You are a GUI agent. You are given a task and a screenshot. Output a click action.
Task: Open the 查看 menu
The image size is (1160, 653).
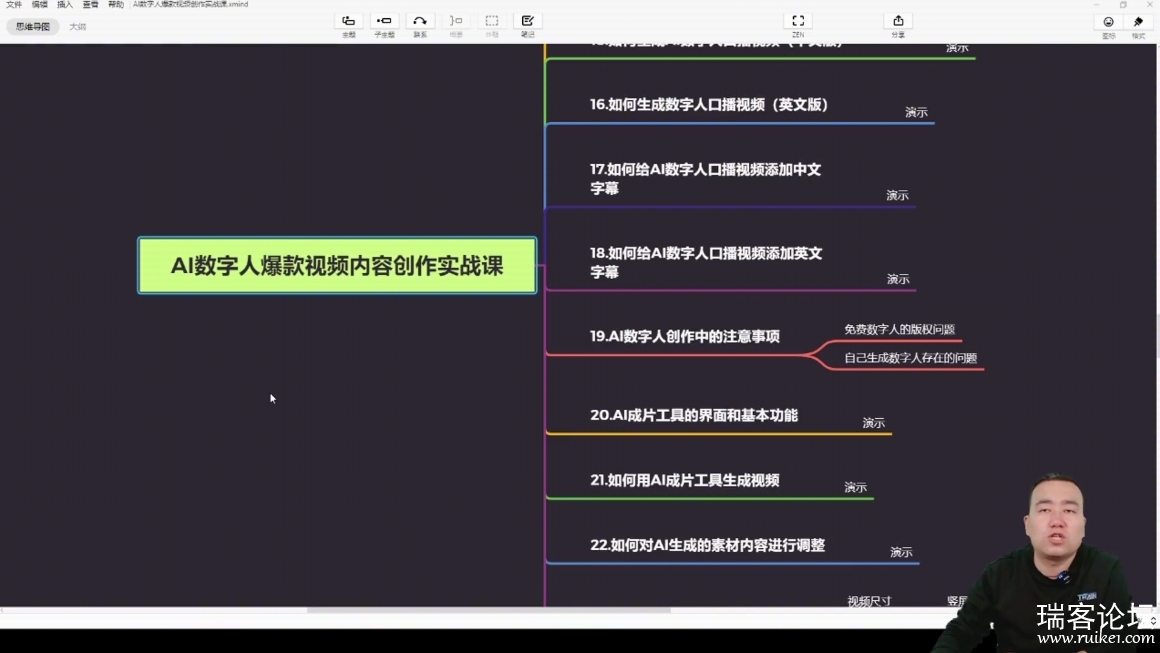point(90,4)
